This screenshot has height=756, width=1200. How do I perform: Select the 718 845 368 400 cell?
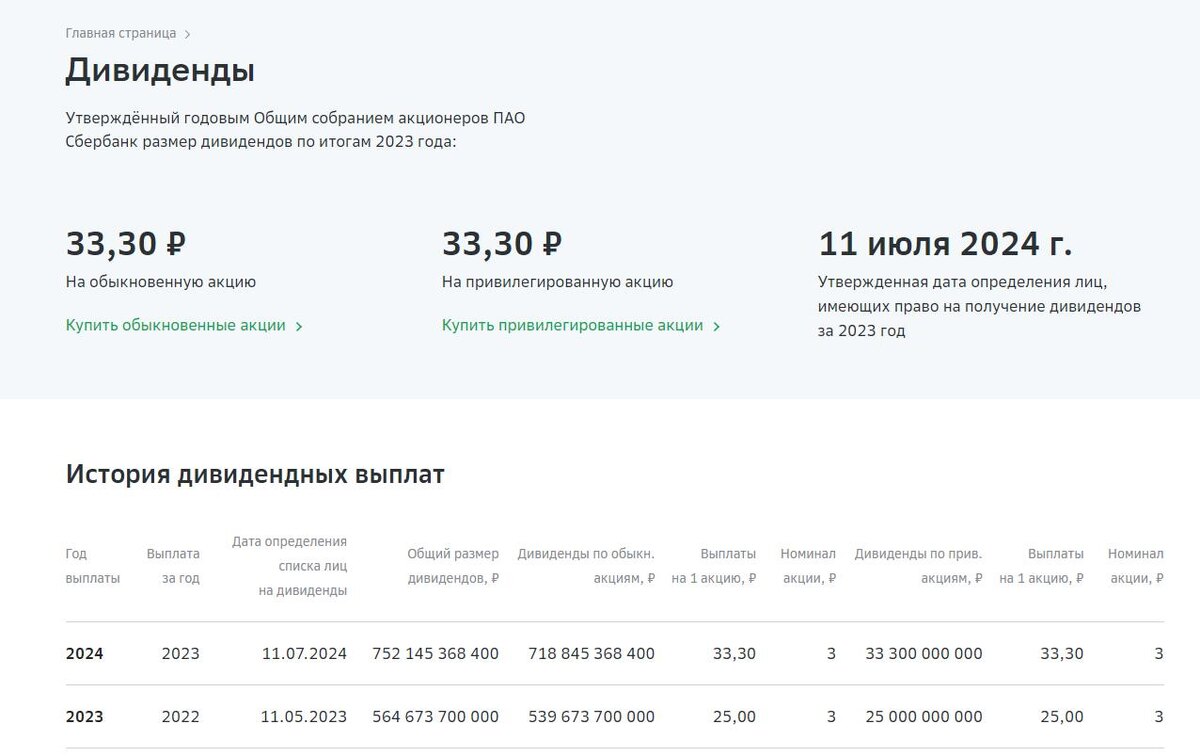[591, 654]
